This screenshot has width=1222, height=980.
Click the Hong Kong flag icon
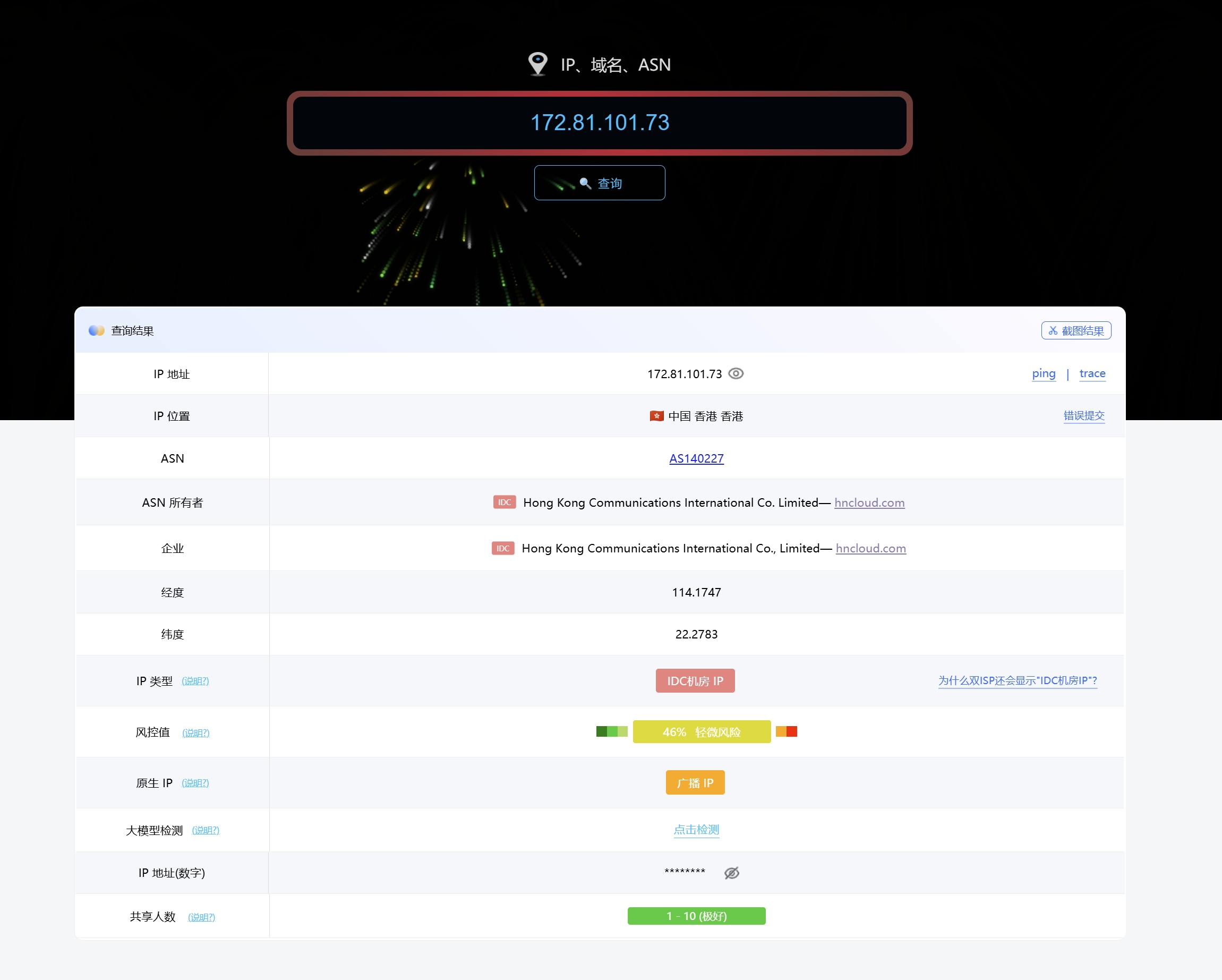pyautogui.click(x=656, y=416)
